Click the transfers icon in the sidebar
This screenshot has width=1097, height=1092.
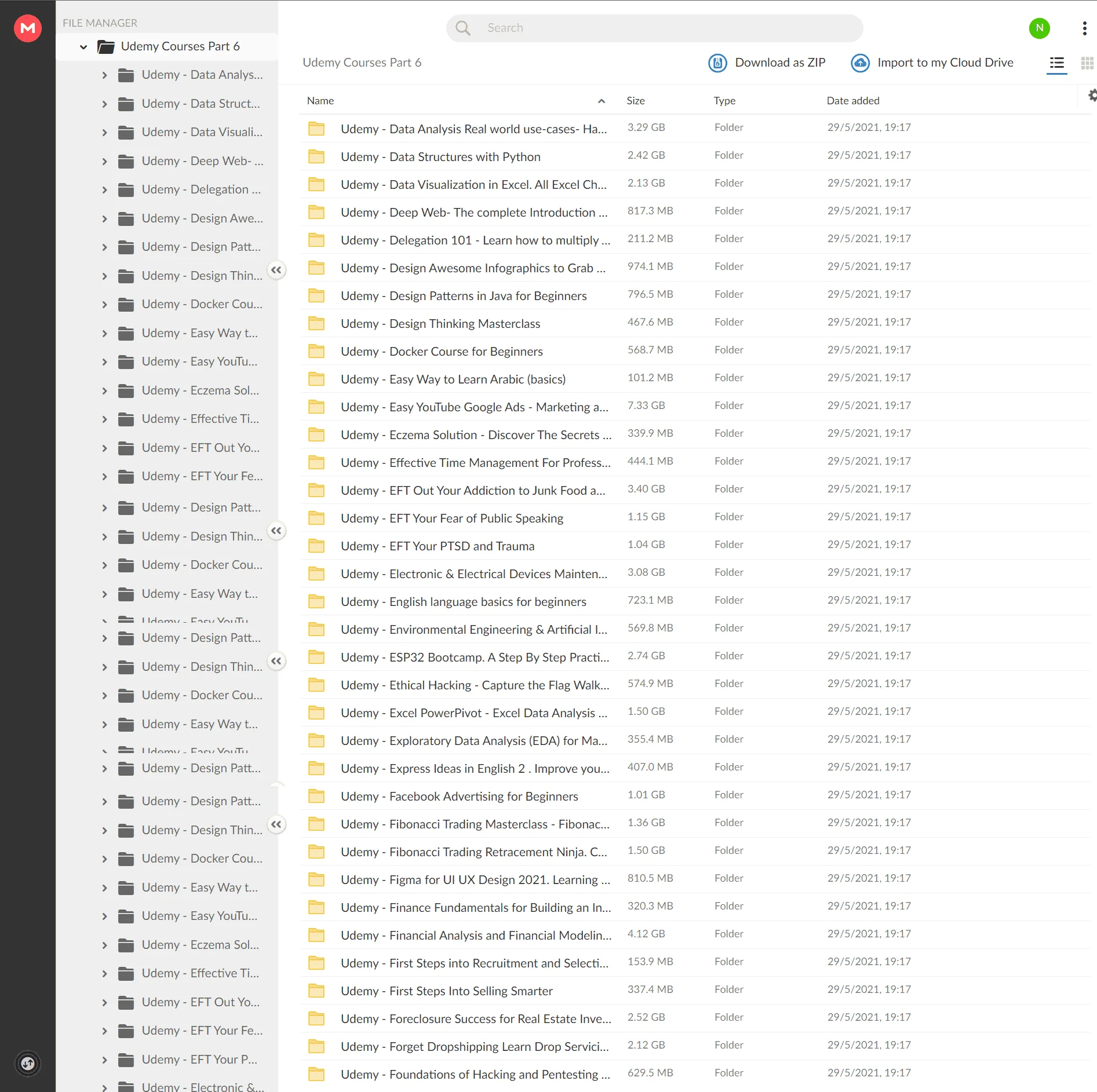[28, 1064]
